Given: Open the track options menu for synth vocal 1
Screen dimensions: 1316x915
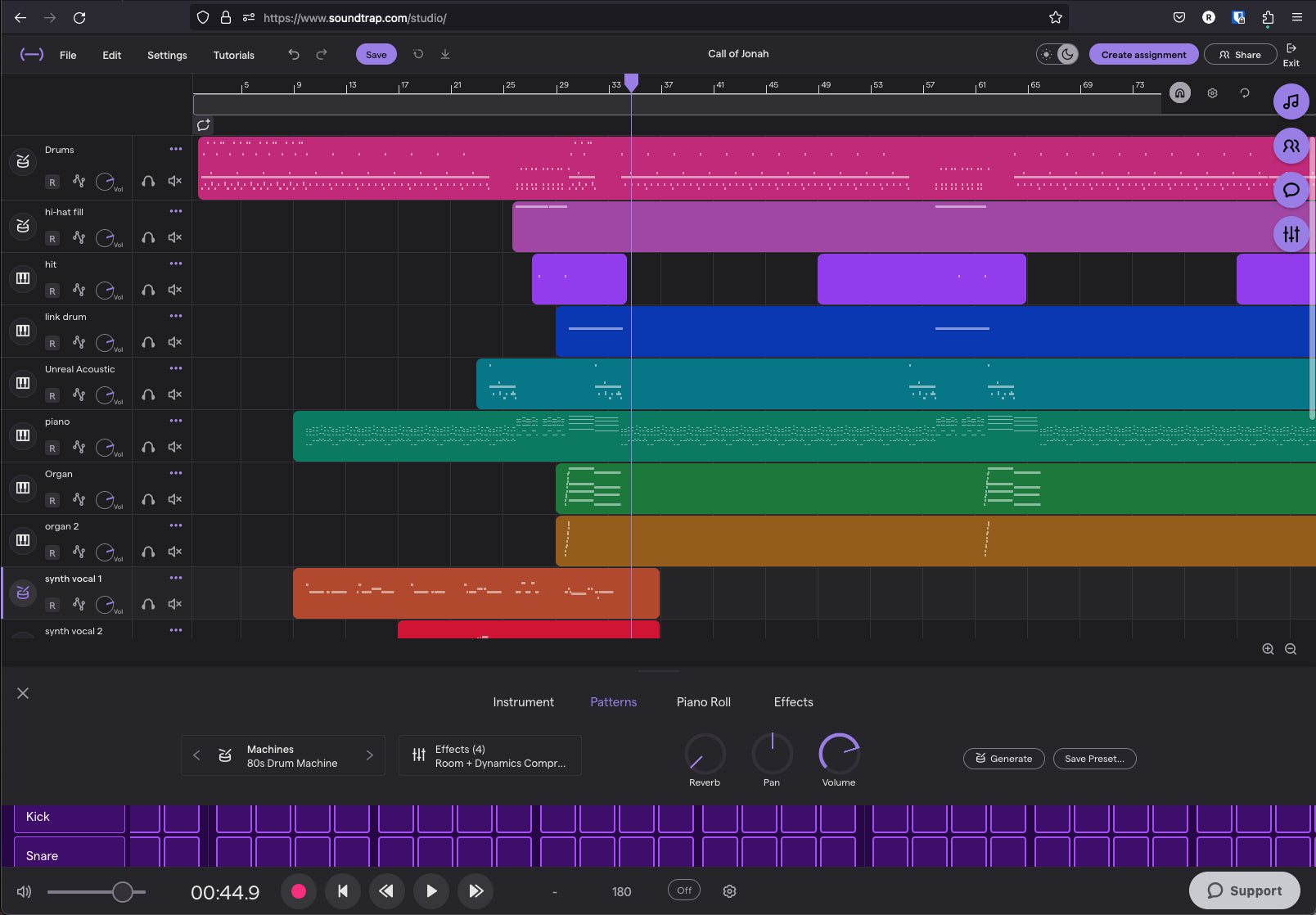Looking at the screenshot, I should (x=175, y=577).
